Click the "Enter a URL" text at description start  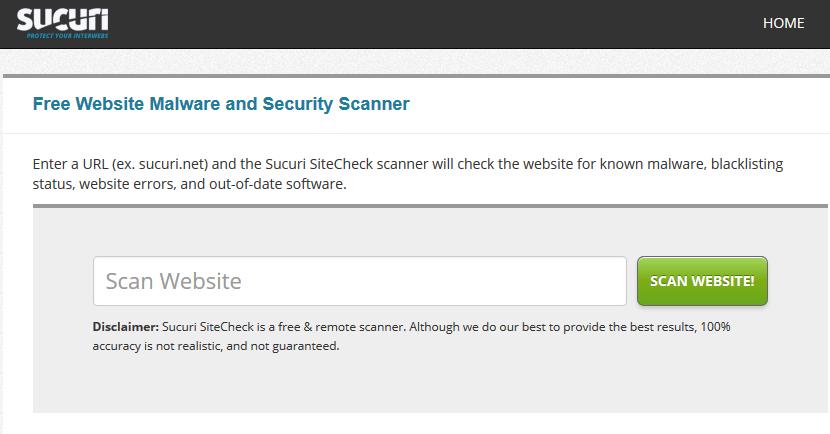(70, 164)
